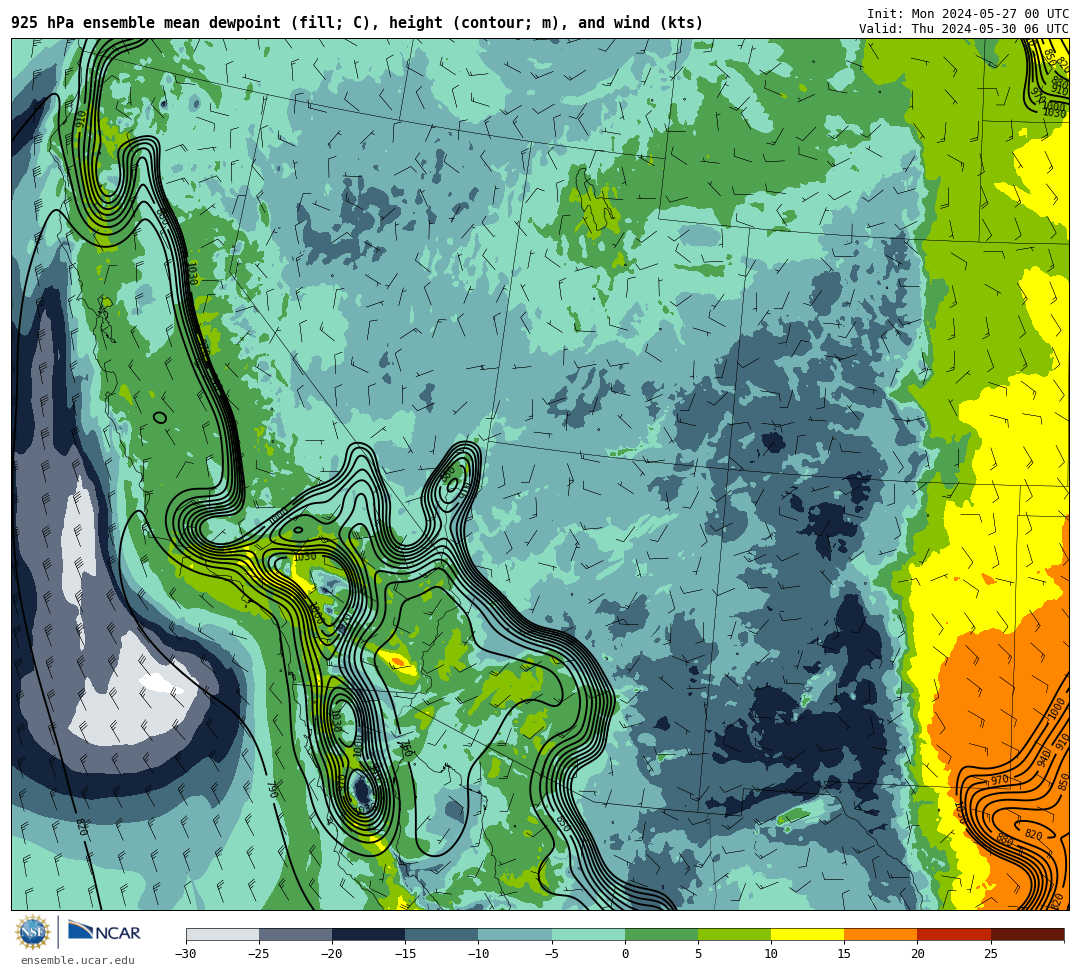Select the dark red swatch at 20 to 25
The image size is (1080, 973).
954,934
